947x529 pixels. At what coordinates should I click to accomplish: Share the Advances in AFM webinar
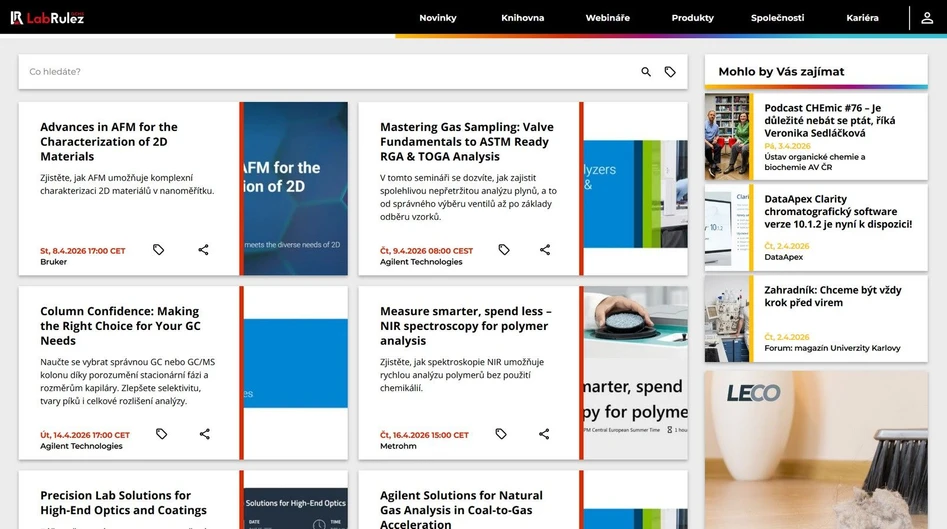[x=203, y=250]
